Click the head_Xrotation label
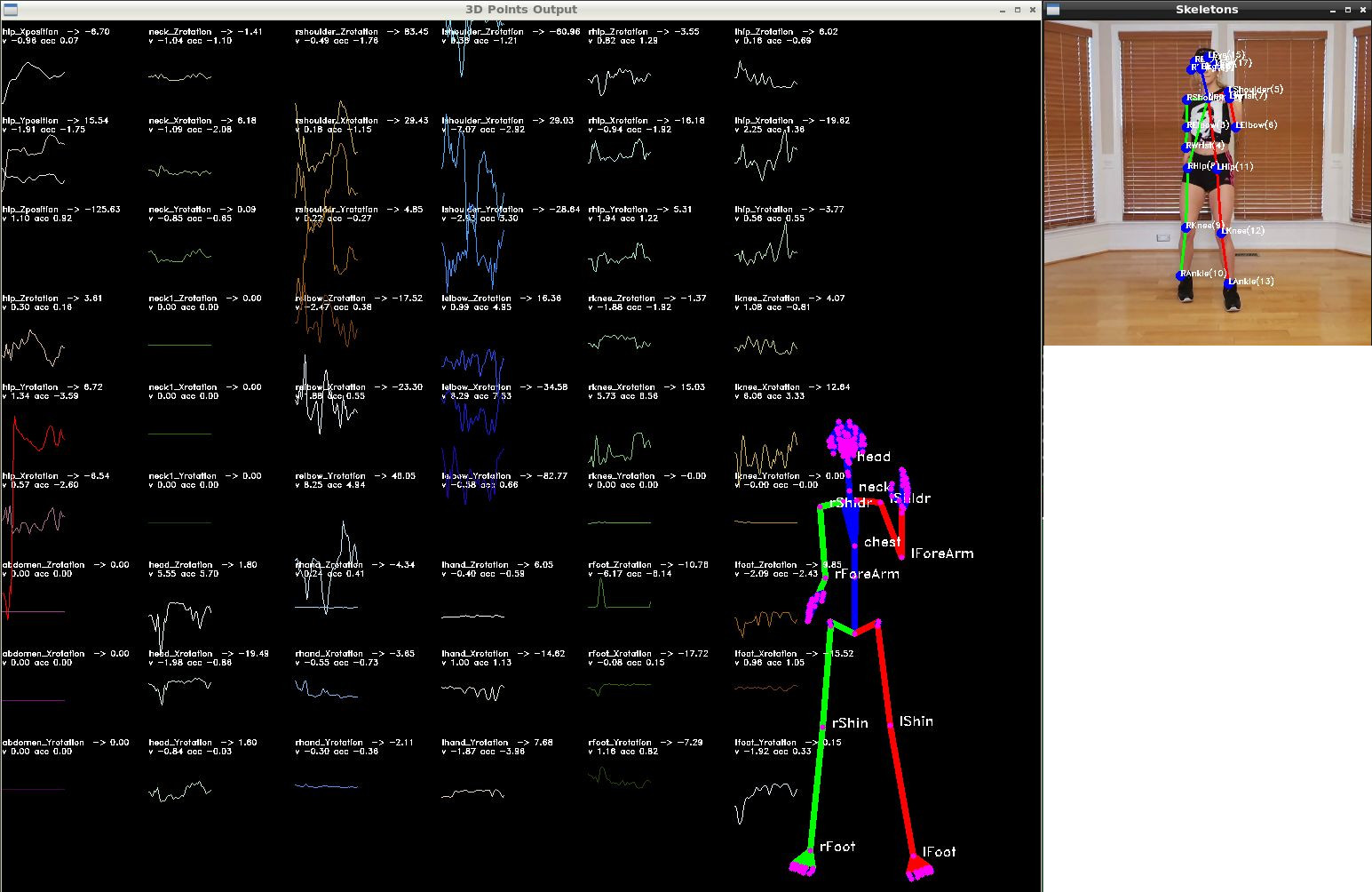The image size is (1372, 892). coord(180,653)
